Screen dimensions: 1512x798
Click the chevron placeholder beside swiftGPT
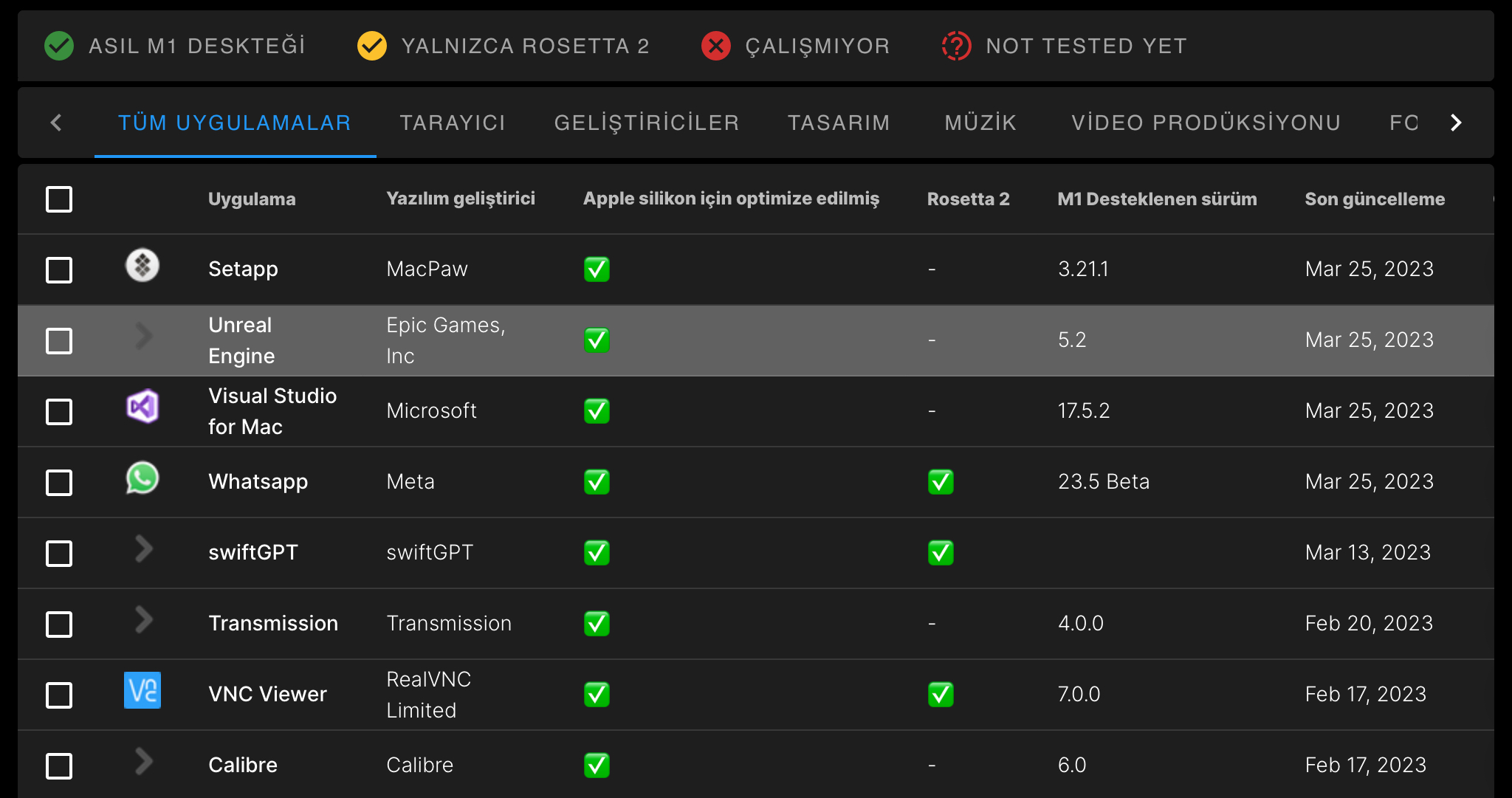(144, 549)
